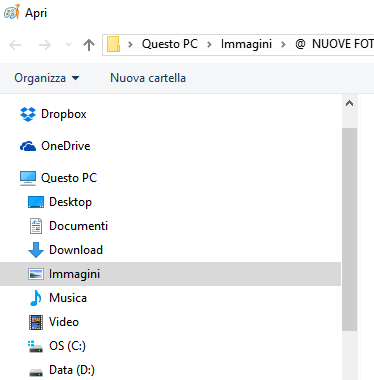Screen dimensions: 374x380
Task: Click the Documenti document icon
Action: point(36,226)
